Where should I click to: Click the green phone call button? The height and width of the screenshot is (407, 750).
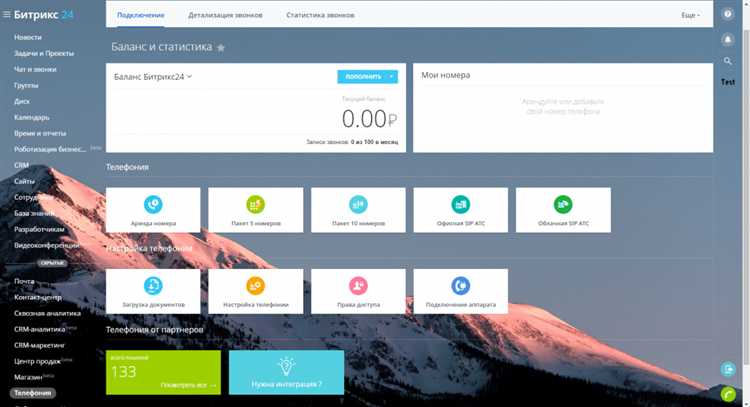(728, 394)
